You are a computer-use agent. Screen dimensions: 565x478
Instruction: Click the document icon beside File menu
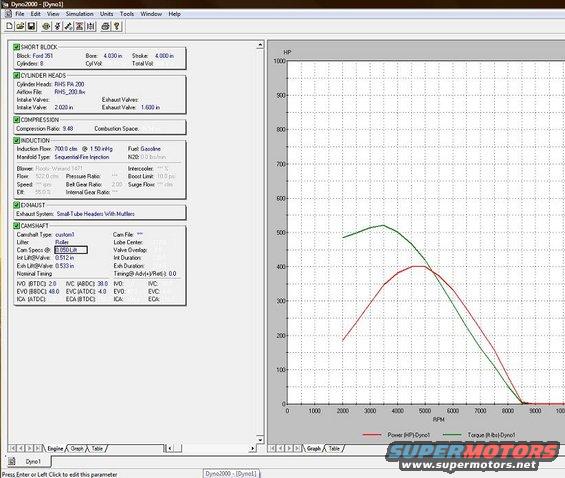[8, 14]
